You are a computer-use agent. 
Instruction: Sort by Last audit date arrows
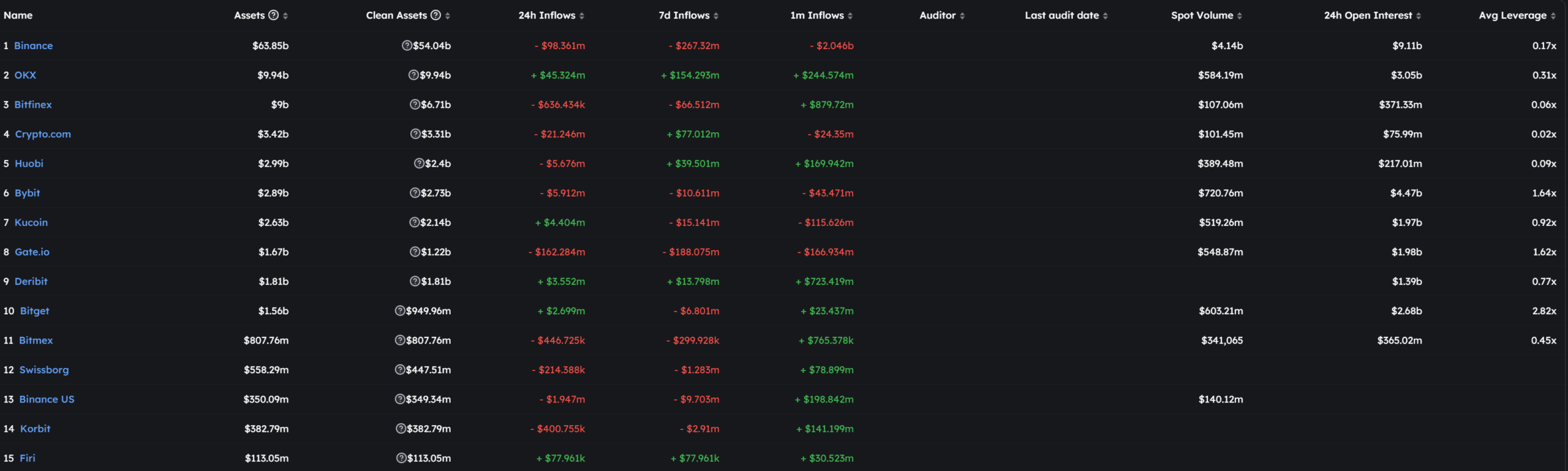click(1106, 16)
